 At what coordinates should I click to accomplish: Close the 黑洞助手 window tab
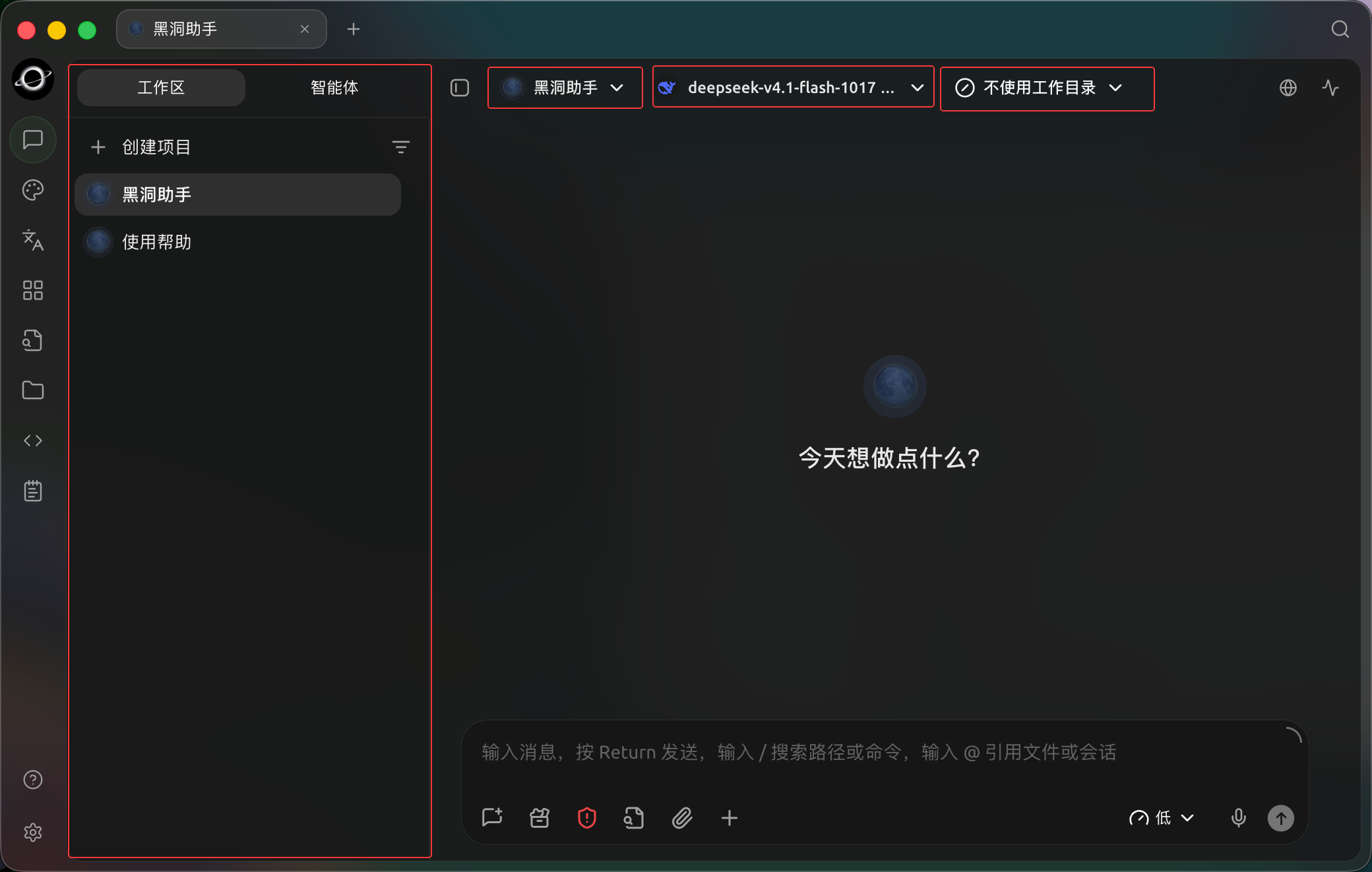pos(305,29)
